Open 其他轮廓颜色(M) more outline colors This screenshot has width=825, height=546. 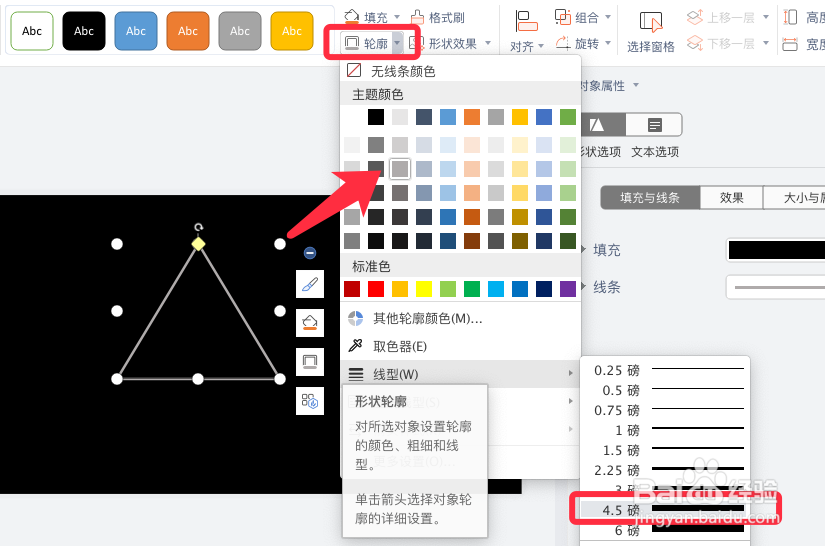[x=460, y=318]
